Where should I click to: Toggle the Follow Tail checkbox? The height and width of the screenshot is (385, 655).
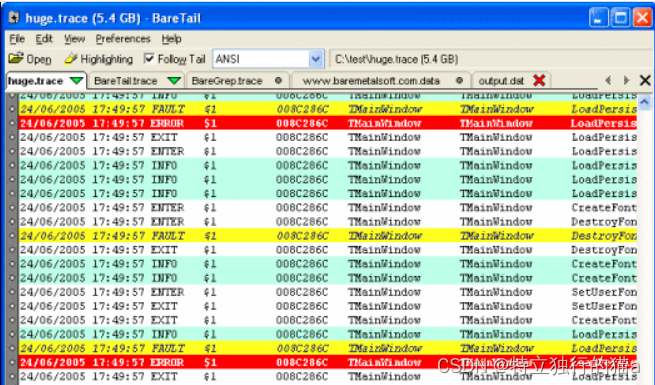pyautogui.click(x=149, y=58)
